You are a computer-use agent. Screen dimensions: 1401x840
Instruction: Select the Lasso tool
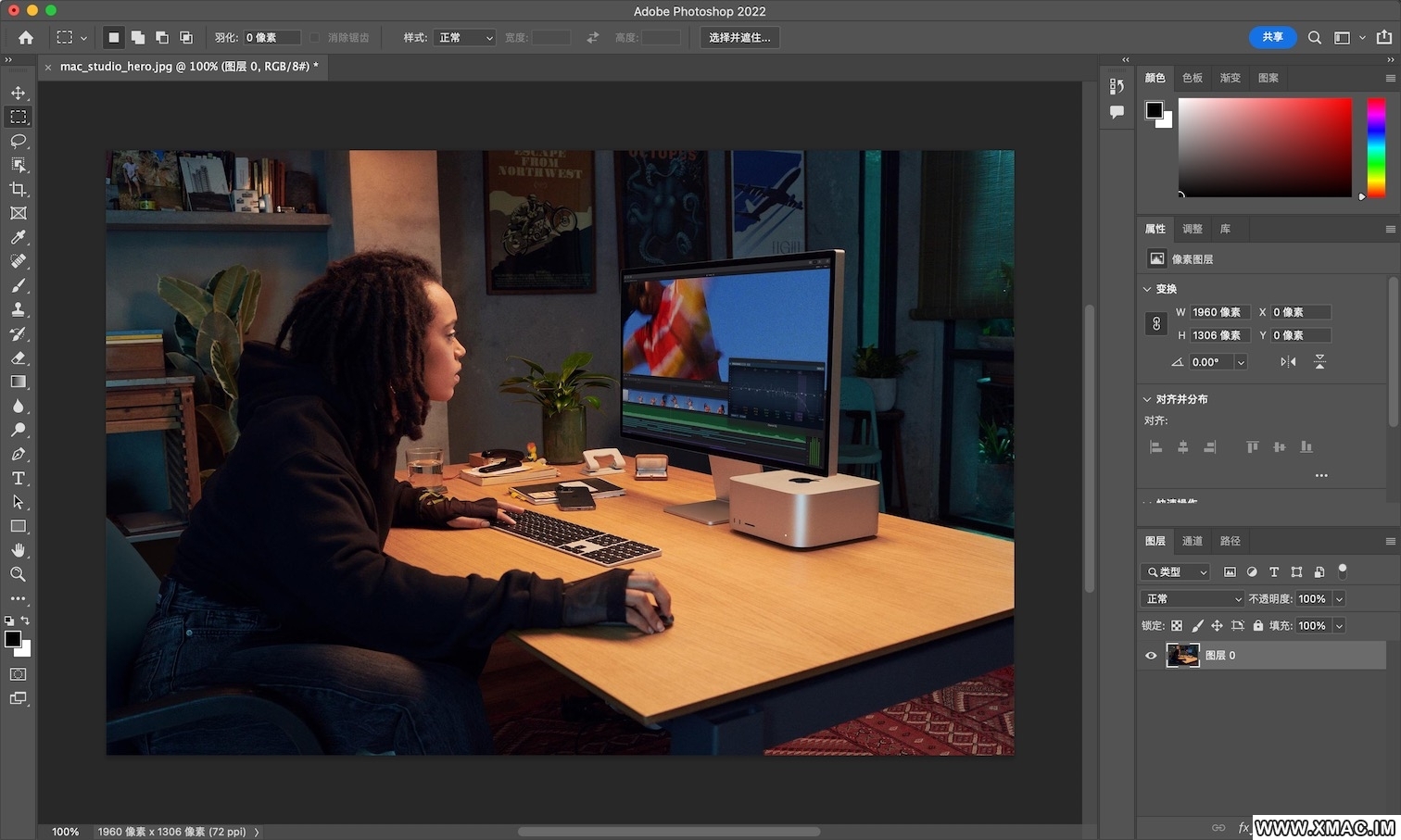[19, 141]
